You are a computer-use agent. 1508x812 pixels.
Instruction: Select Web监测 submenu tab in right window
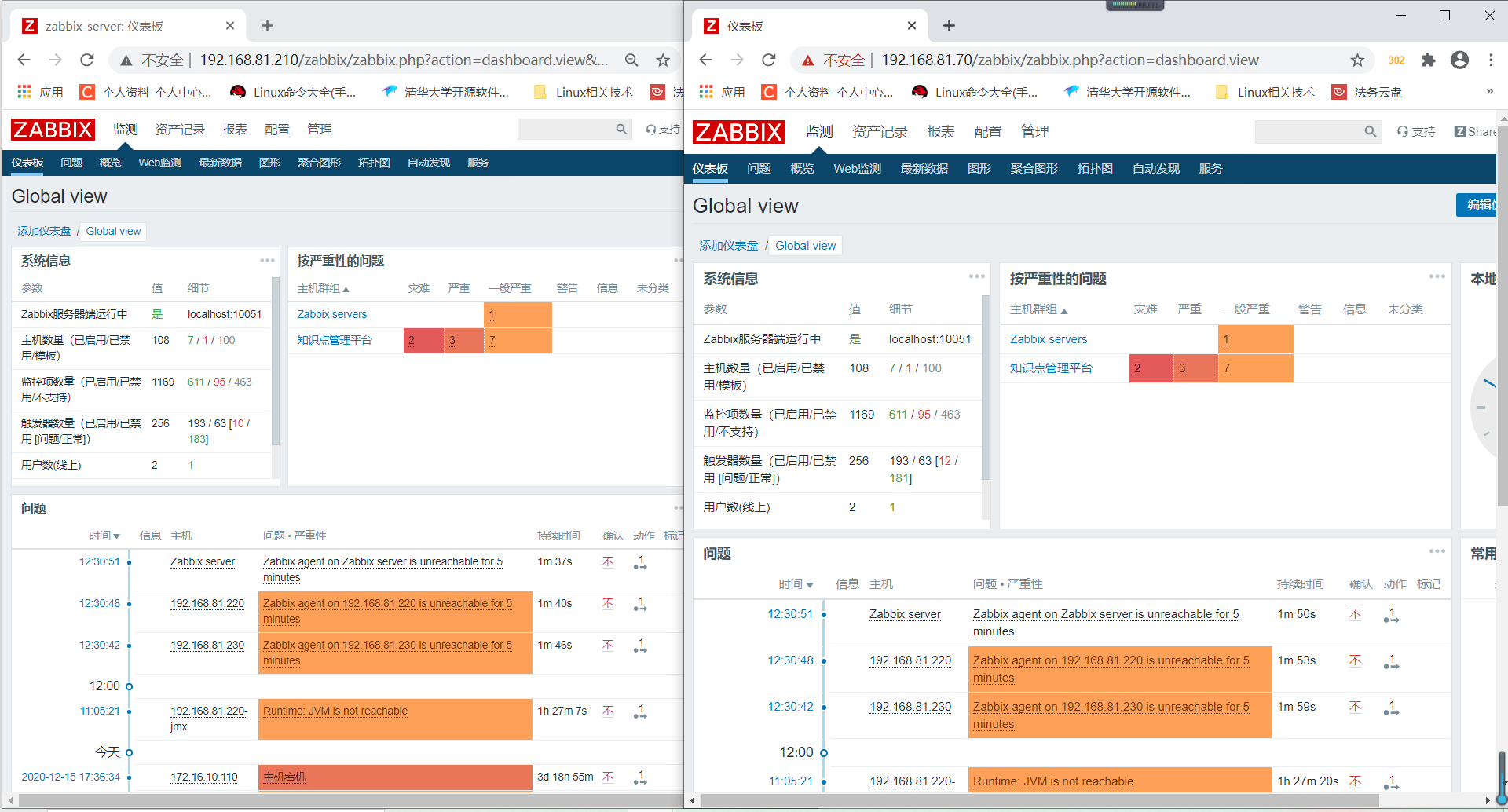857,169
